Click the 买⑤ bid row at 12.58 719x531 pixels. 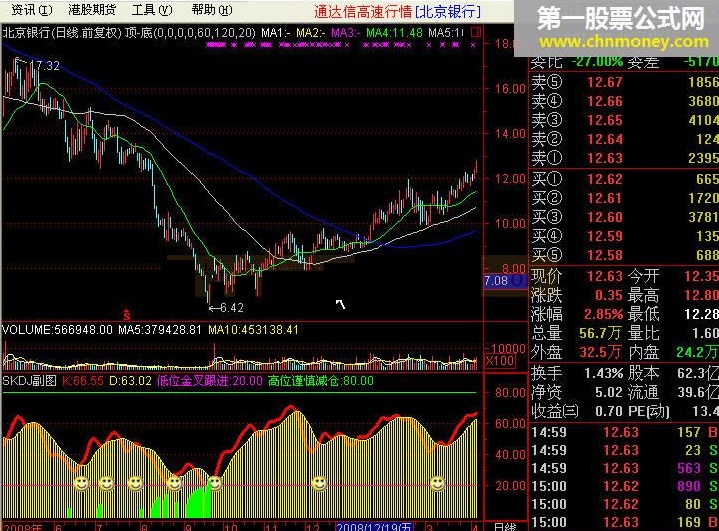tap(625, 255)
